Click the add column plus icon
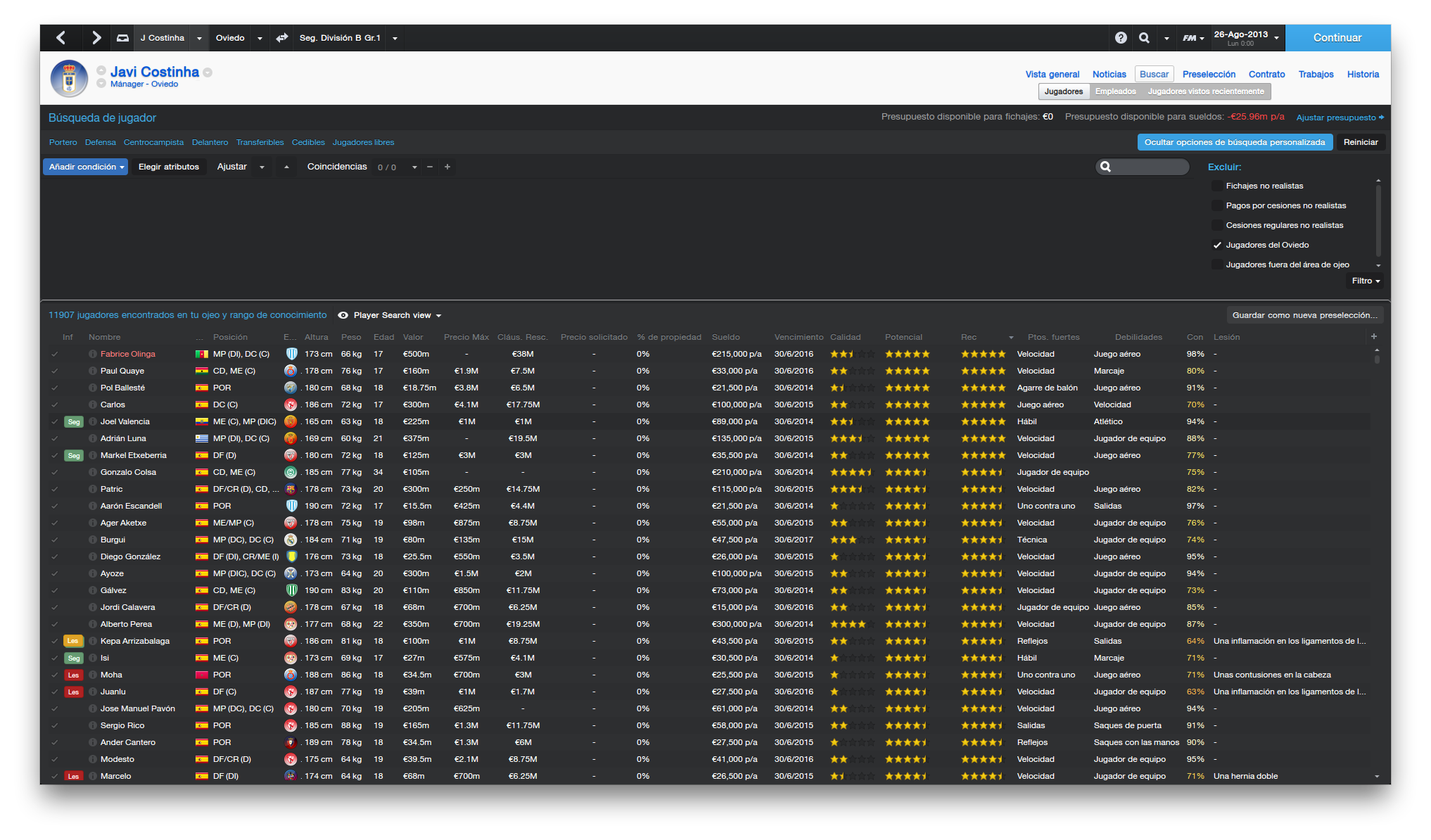Screen dimensions: 1431x840 click(x=1373, y=336)
